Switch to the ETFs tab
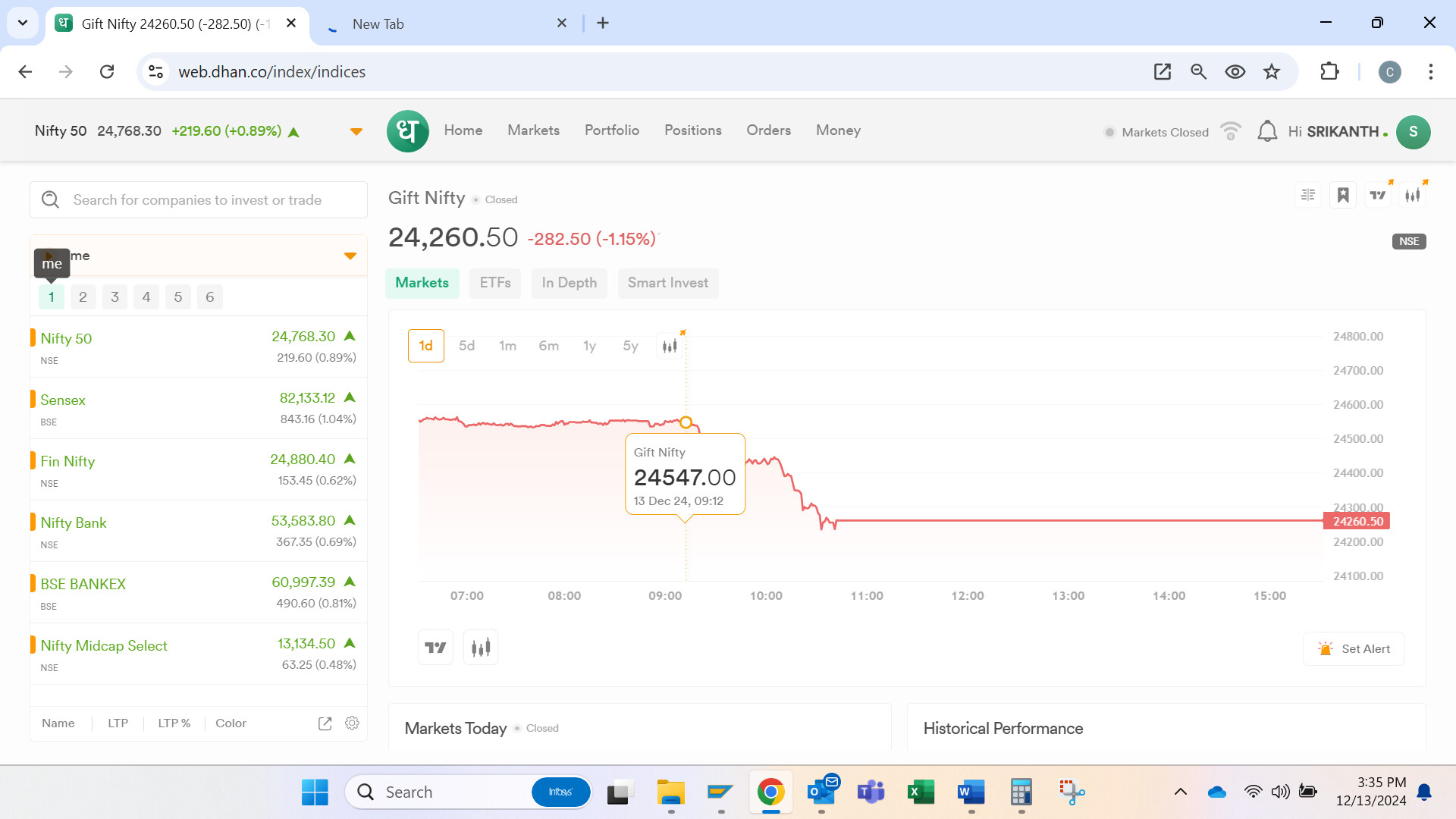Screen dimensions: 1456x819 point(494,283)
